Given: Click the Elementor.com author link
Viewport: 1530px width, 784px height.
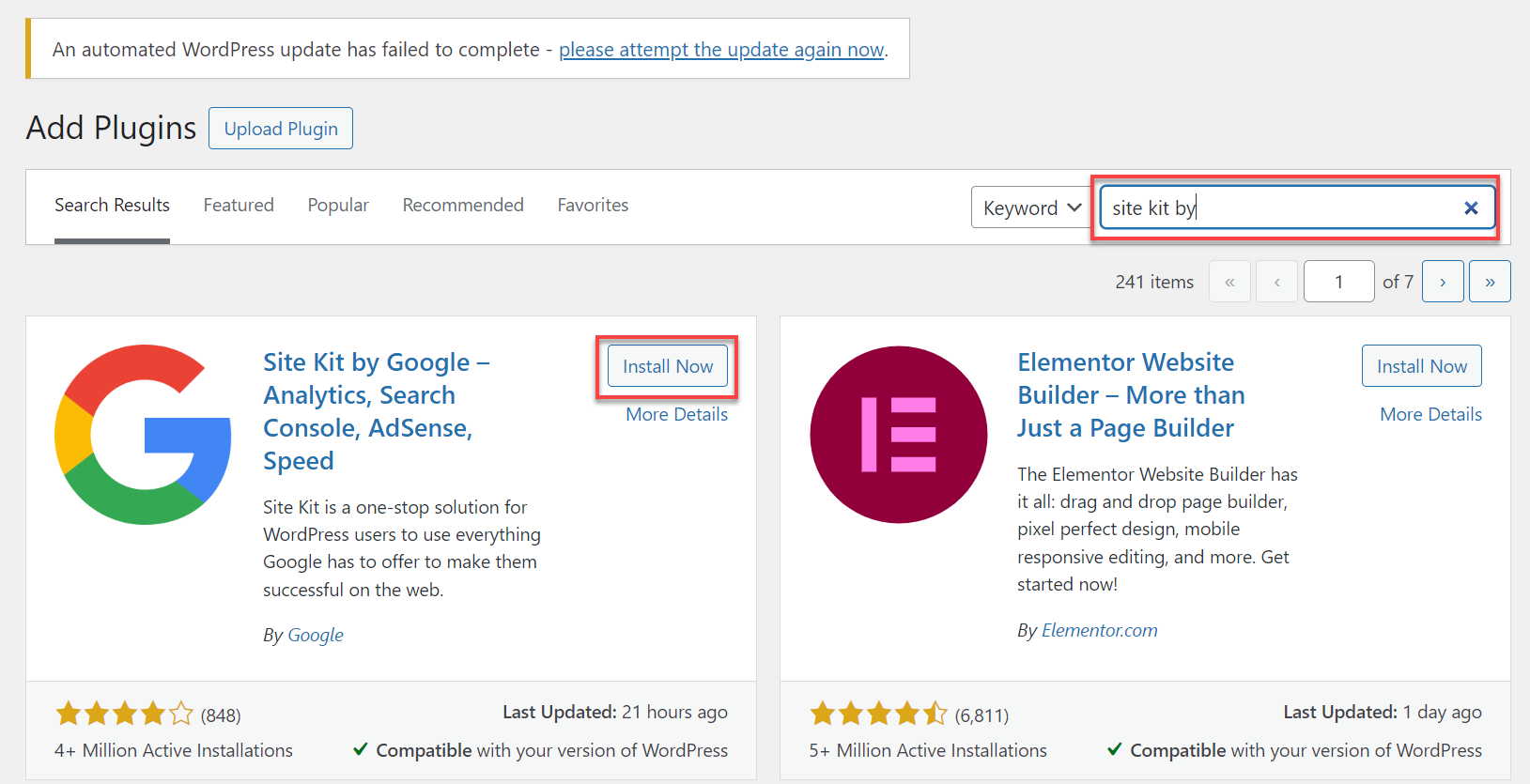Looking at the screenshot, I should click(x=1100, y=630).
